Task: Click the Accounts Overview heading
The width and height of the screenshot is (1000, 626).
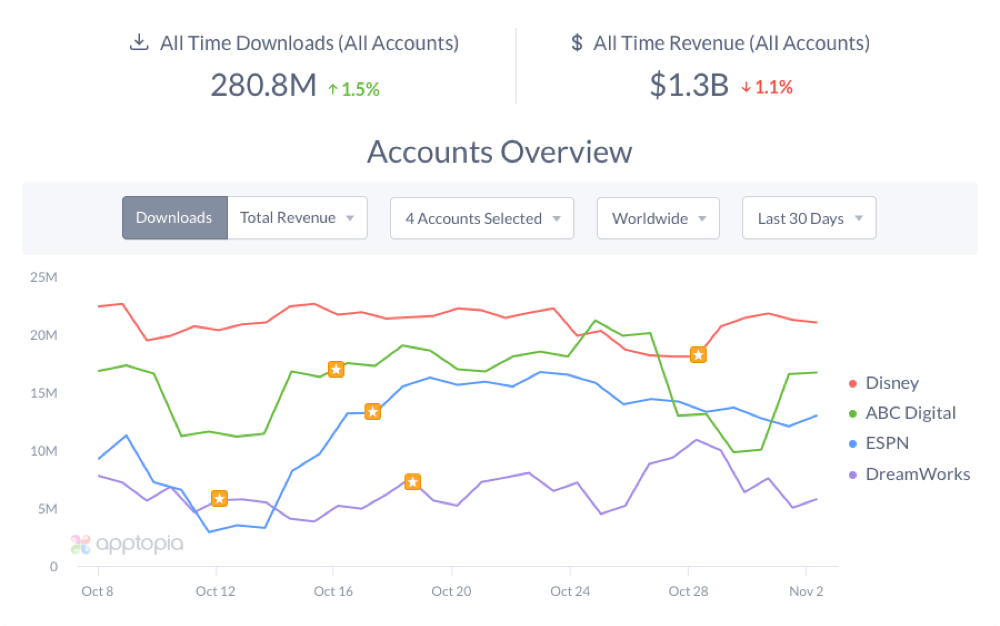Action: click(500, 152)
